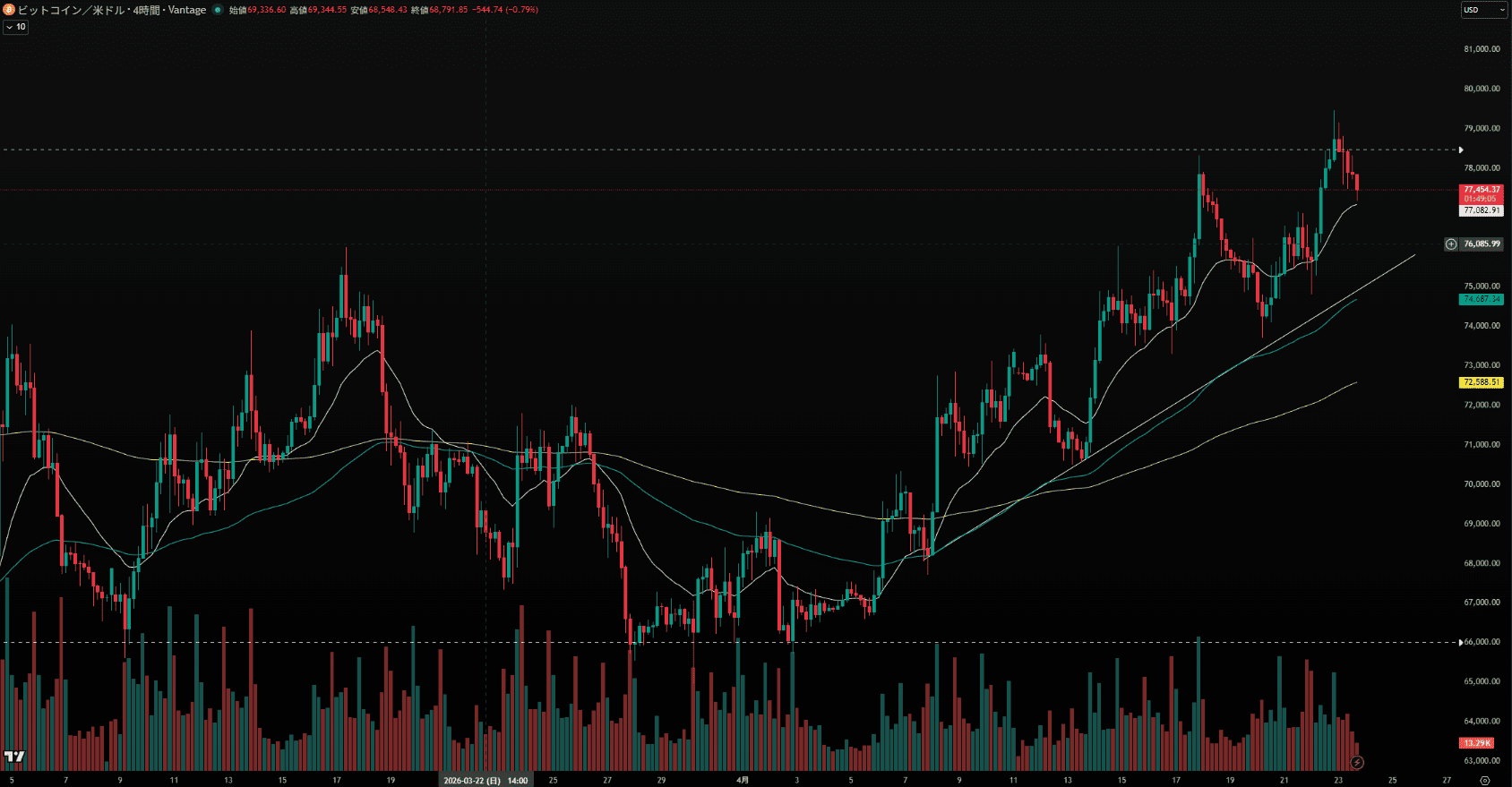The height and width of the screenshot is (787, 1512).
Task: Click the white arrow marker on dashed line
Action: 1461,150
